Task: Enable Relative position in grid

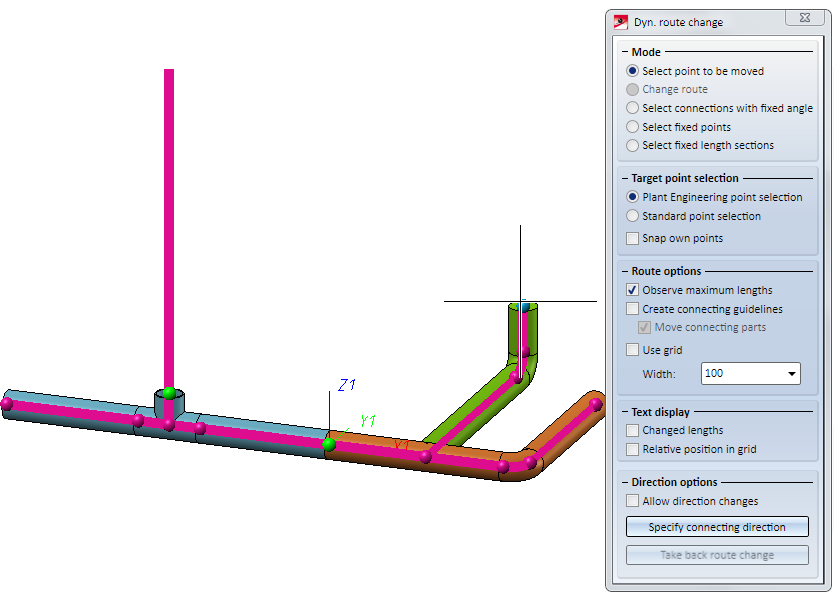Action: click(x=632, y=449)
